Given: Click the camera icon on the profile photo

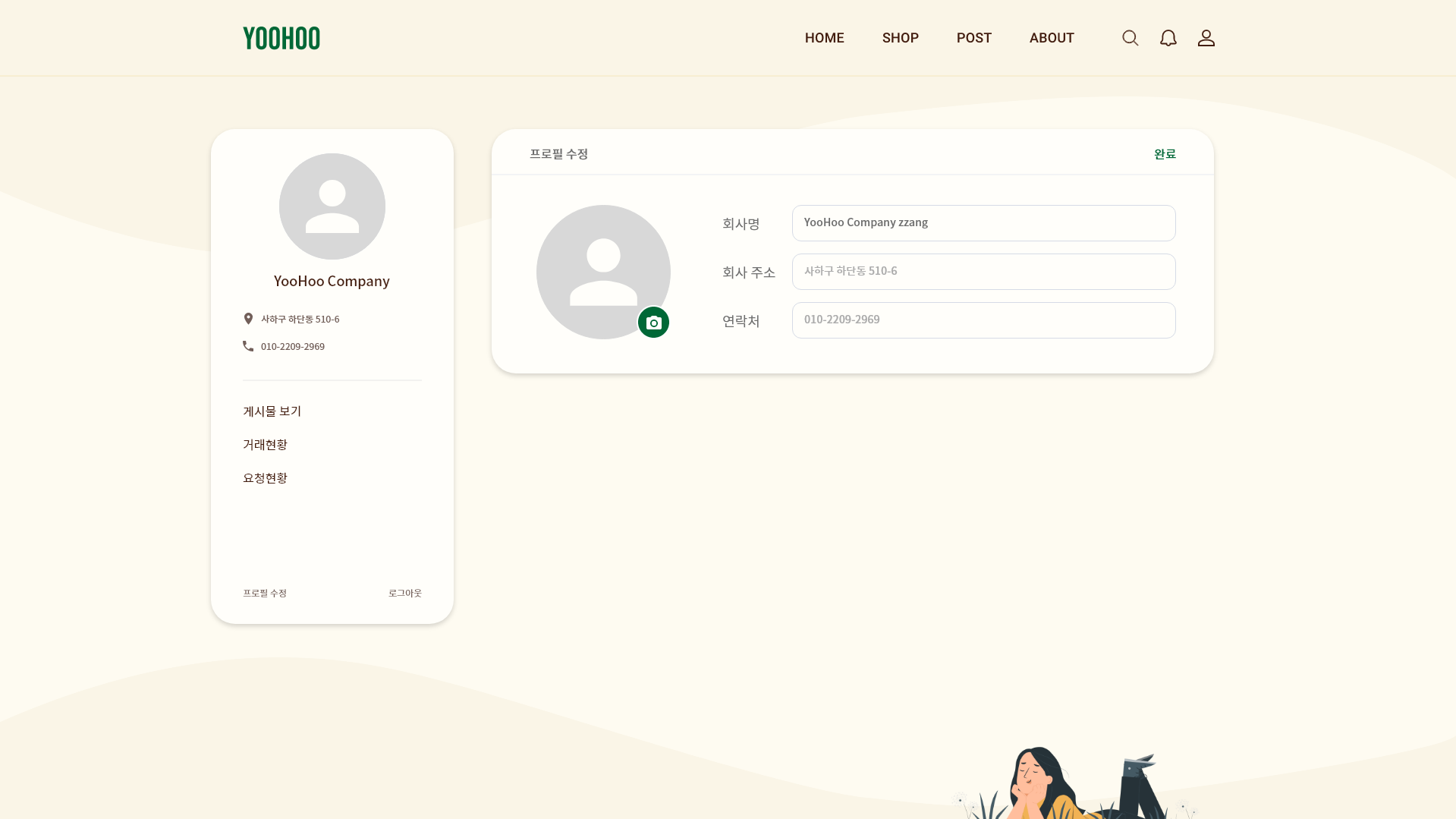Looking at the screenshot, I should pyautogui.click(x=653, y=321).
